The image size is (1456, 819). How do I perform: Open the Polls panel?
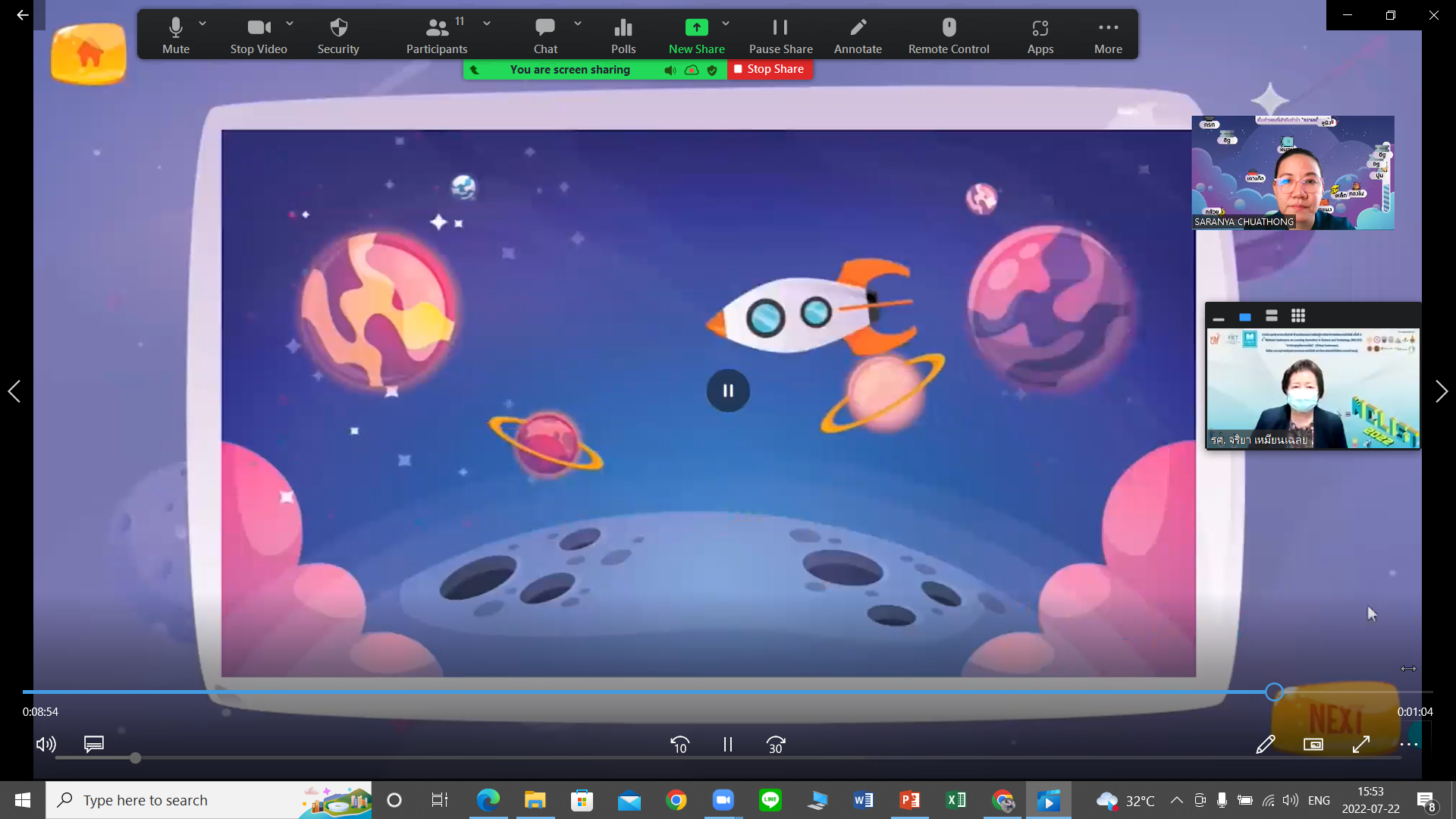coord(623,35)
